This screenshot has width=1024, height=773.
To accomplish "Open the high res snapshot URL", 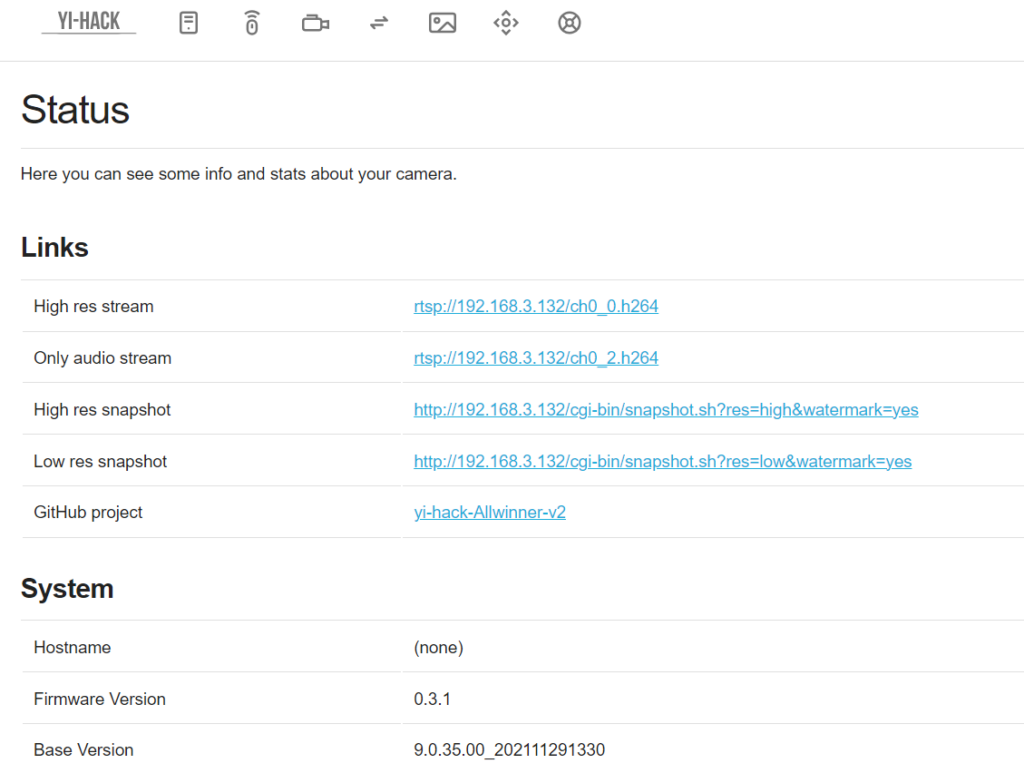I will pos(666,410).
